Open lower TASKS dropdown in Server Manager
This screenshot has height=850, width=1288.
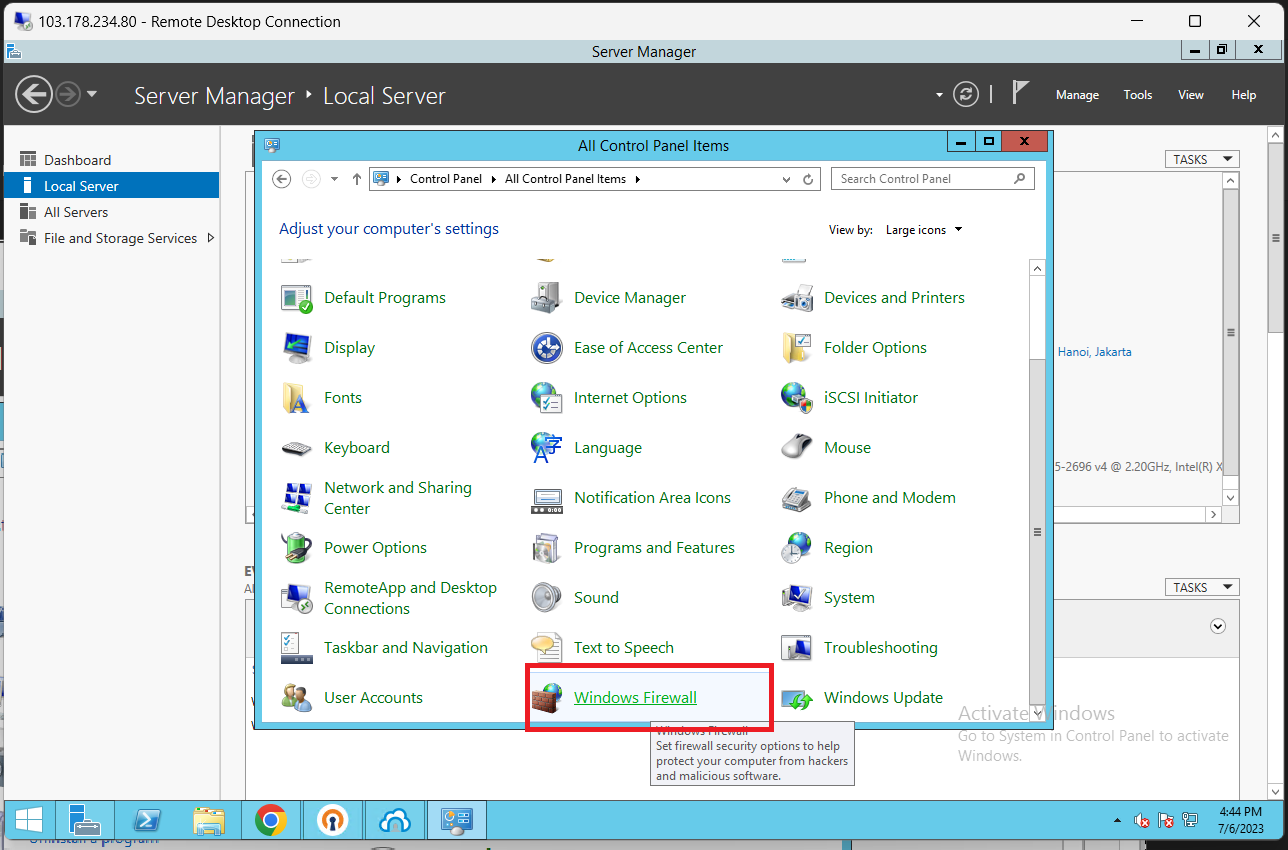click(1202, 587)
